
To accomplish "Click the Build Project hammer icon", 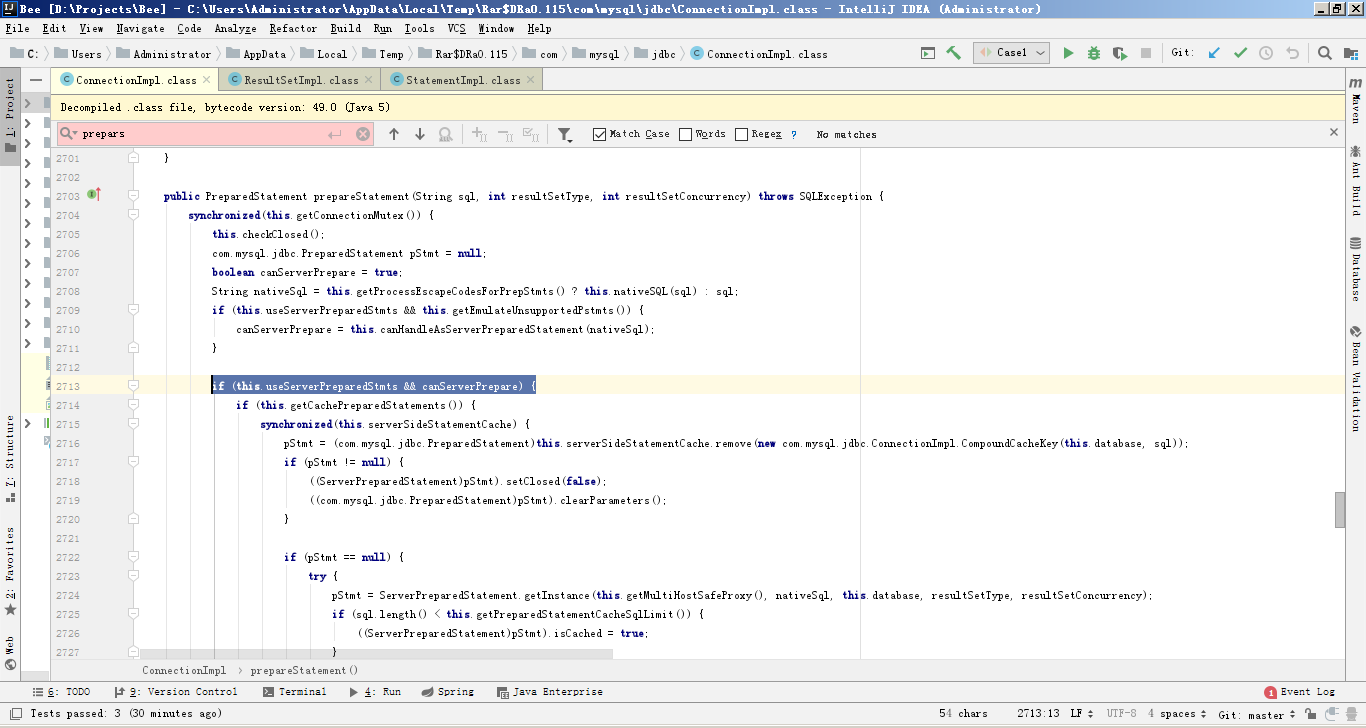I will 954,53.
